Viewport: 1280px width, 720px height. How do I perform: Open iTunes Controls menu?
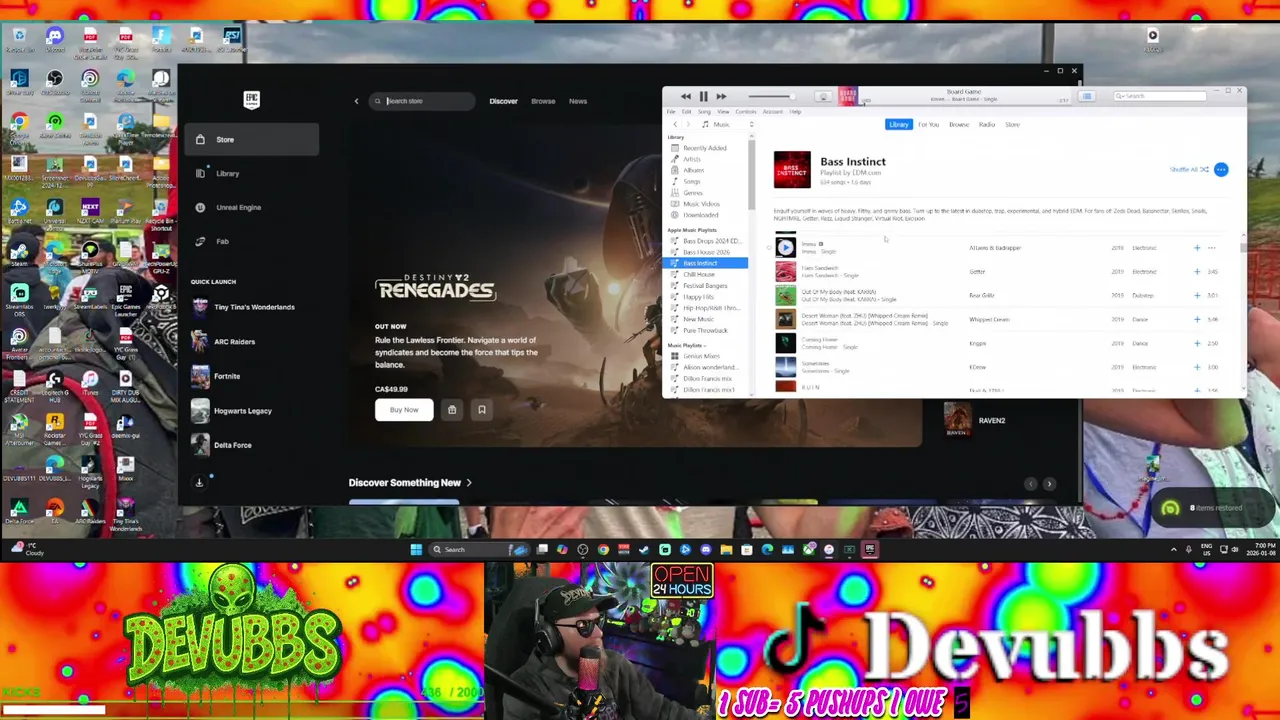(x=745, y=112)
